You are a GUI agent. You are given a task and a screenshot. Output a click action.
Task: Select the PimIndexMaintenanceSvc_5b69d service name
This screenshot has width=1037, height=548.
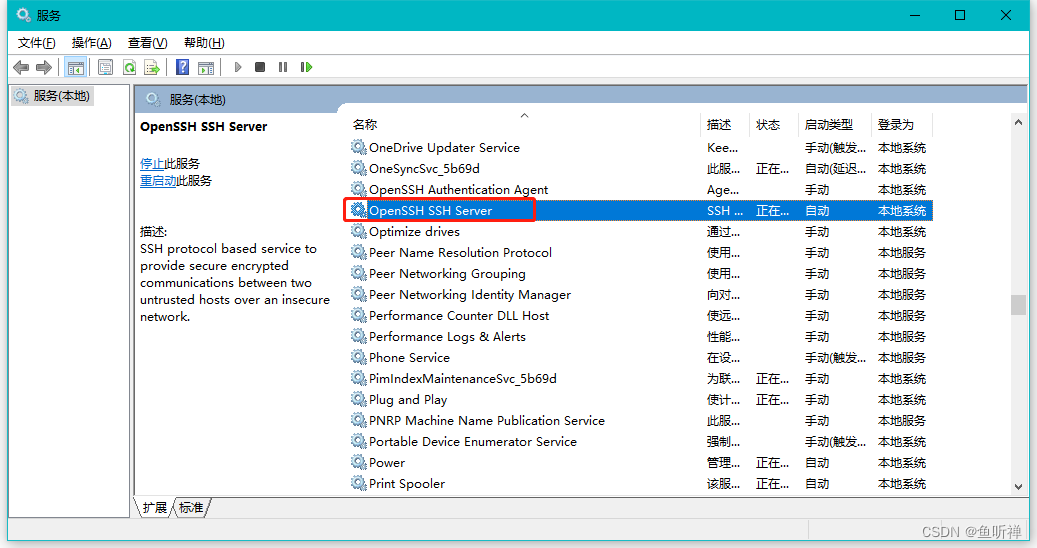463,378
